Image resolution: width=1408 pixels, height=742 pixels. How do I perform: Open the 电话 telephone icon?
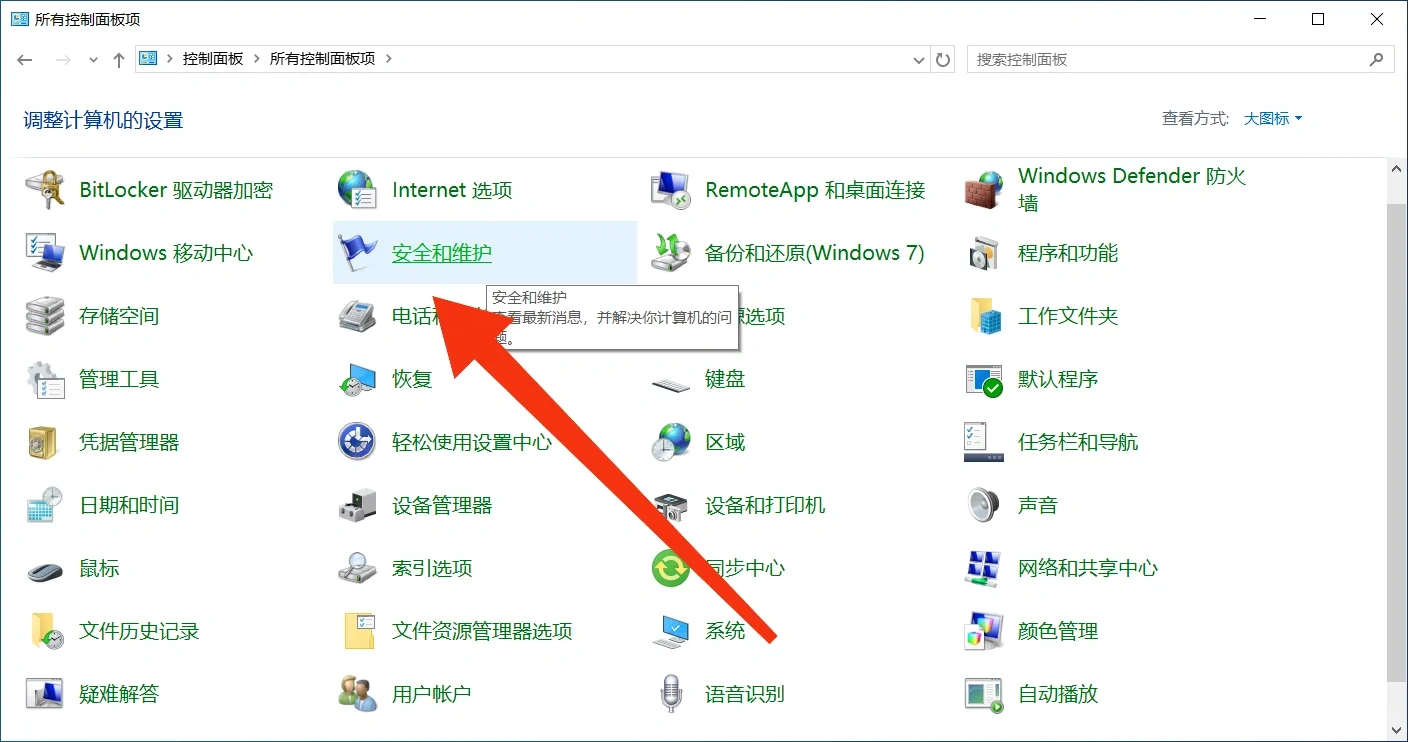[357, 316]
